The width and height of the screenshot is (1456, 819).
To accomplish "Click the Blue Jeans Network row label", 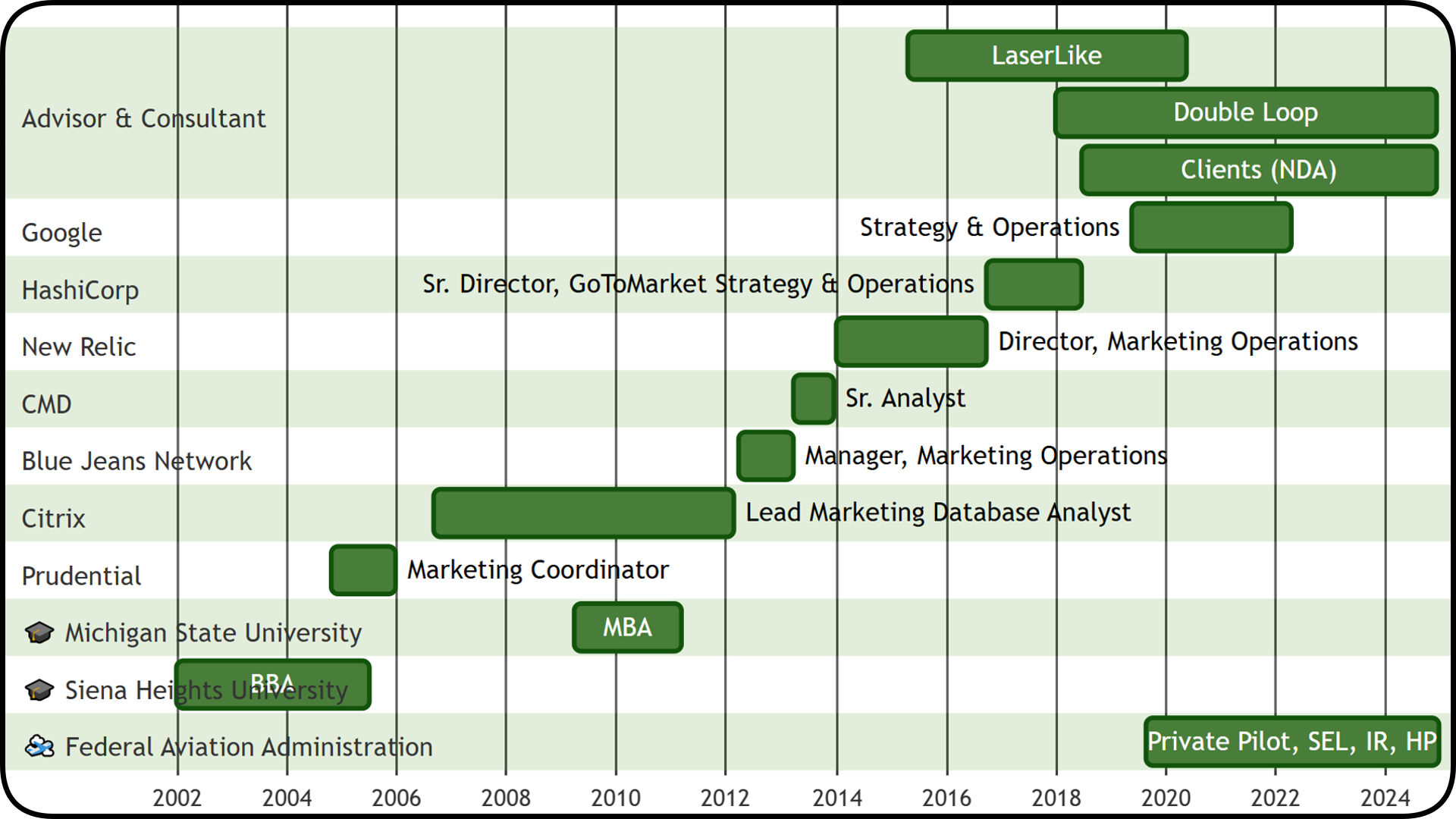I will click(136, 461).
